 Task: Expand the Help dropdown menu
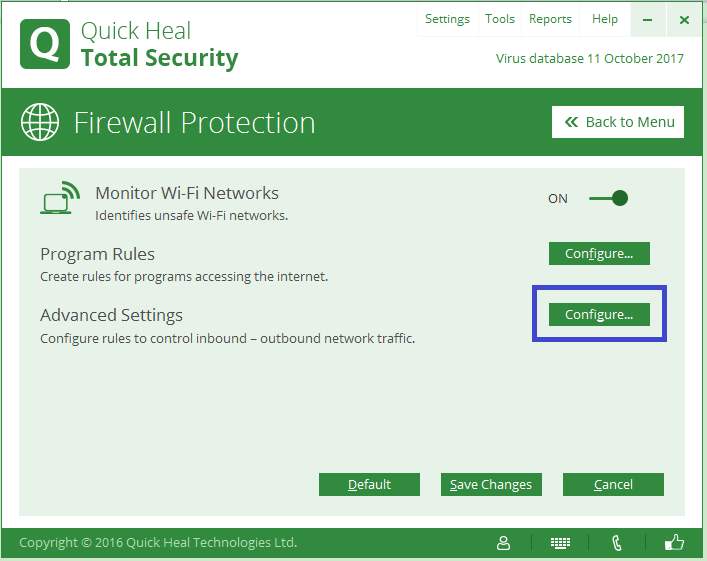pos(605,19)
